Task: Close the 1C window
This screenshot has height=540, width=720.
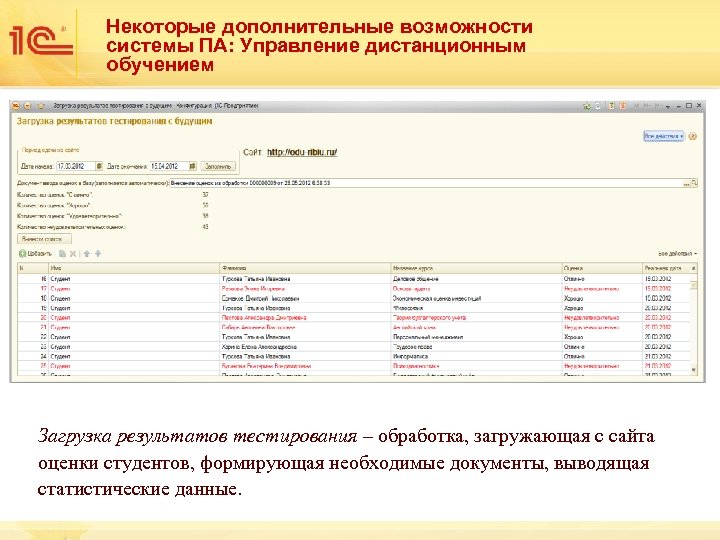Action: pyautogui.click(x=699, y=106)
